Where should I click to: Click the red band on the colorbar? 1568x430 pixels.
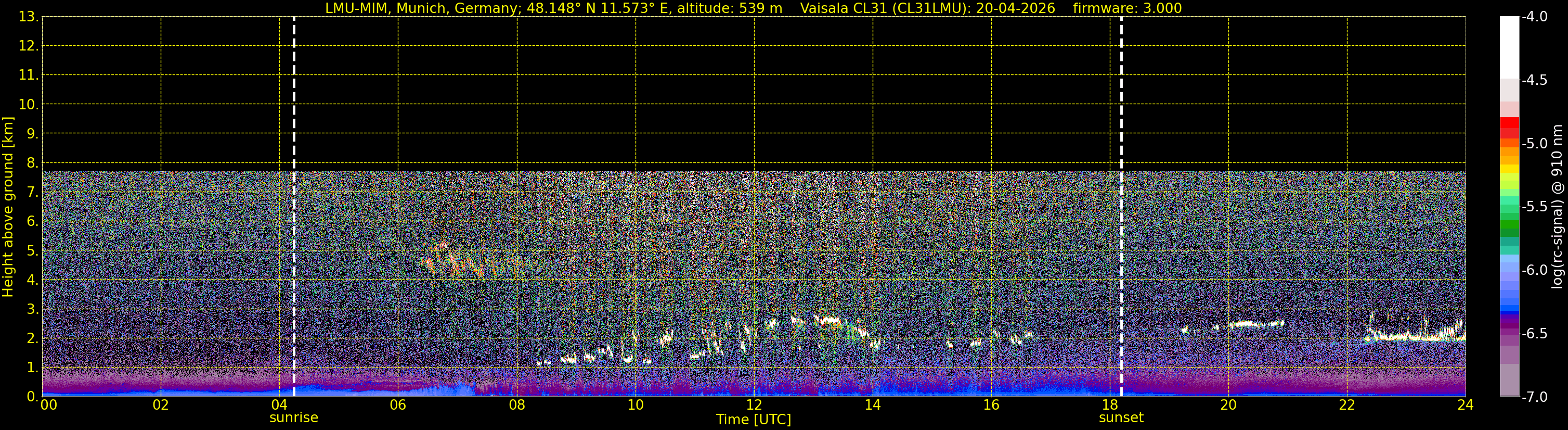coord(1510,123)
